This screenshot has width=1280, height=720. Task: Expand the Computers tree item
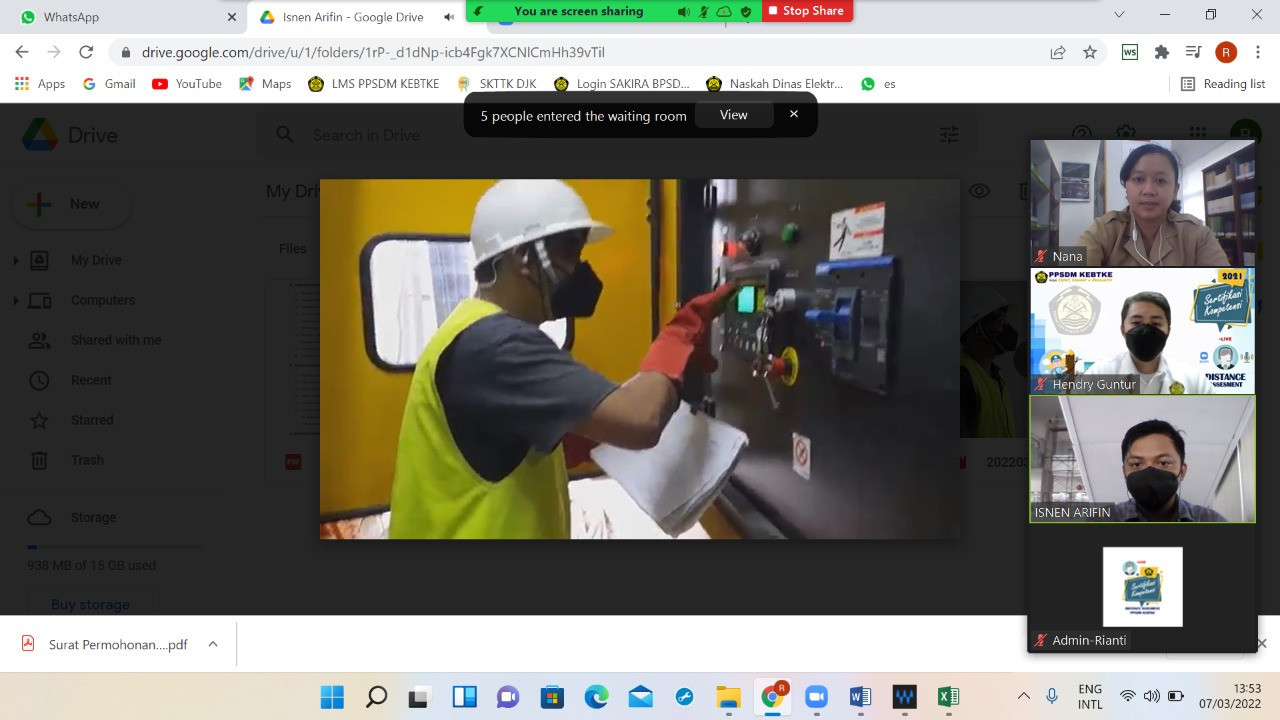pos(15,300)
